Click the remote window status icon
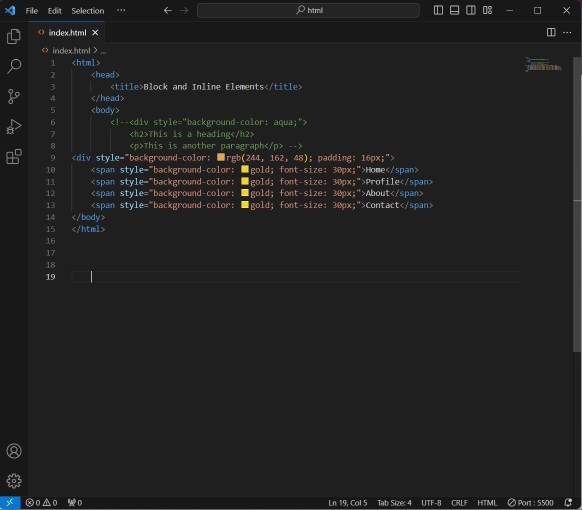The width and height of the screenshot is (582, 510). pyautogui.click(x=10, y=503)
